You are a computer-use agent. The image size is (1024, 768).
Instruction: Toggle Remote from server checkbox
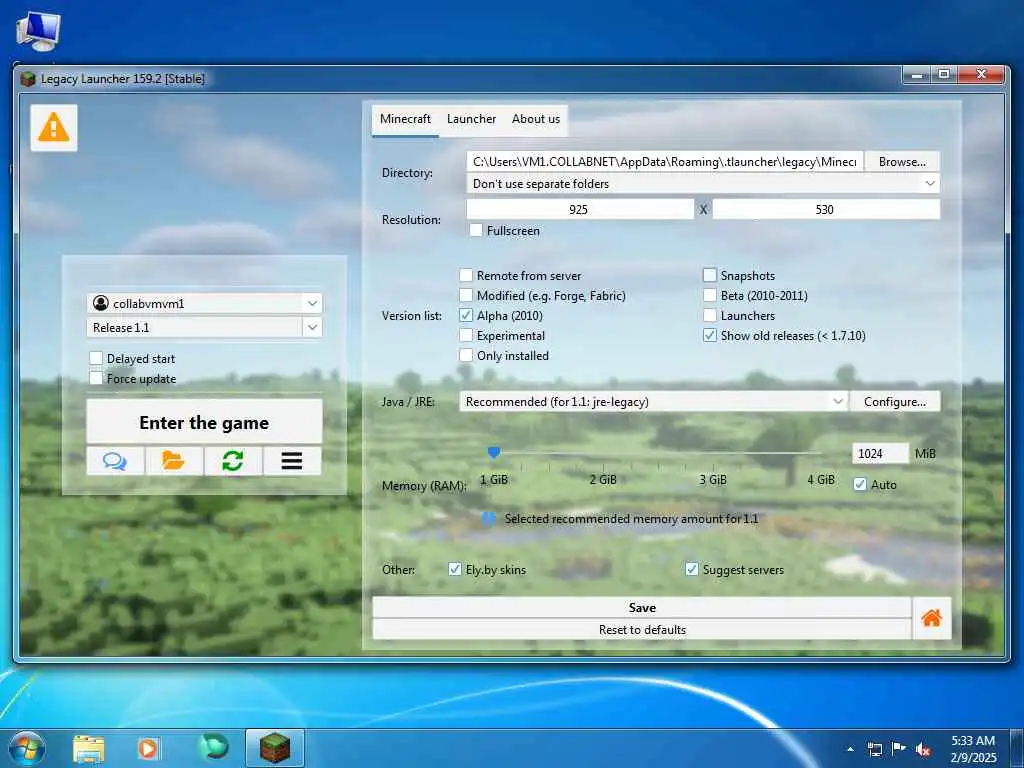pyautogui.click(x=466, y=275)
